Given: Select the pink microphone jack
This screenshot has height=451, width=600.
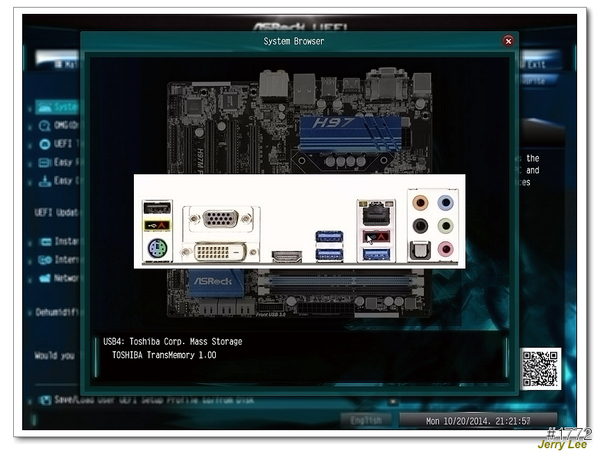Looking at the screenshot, I should [445, 249].
